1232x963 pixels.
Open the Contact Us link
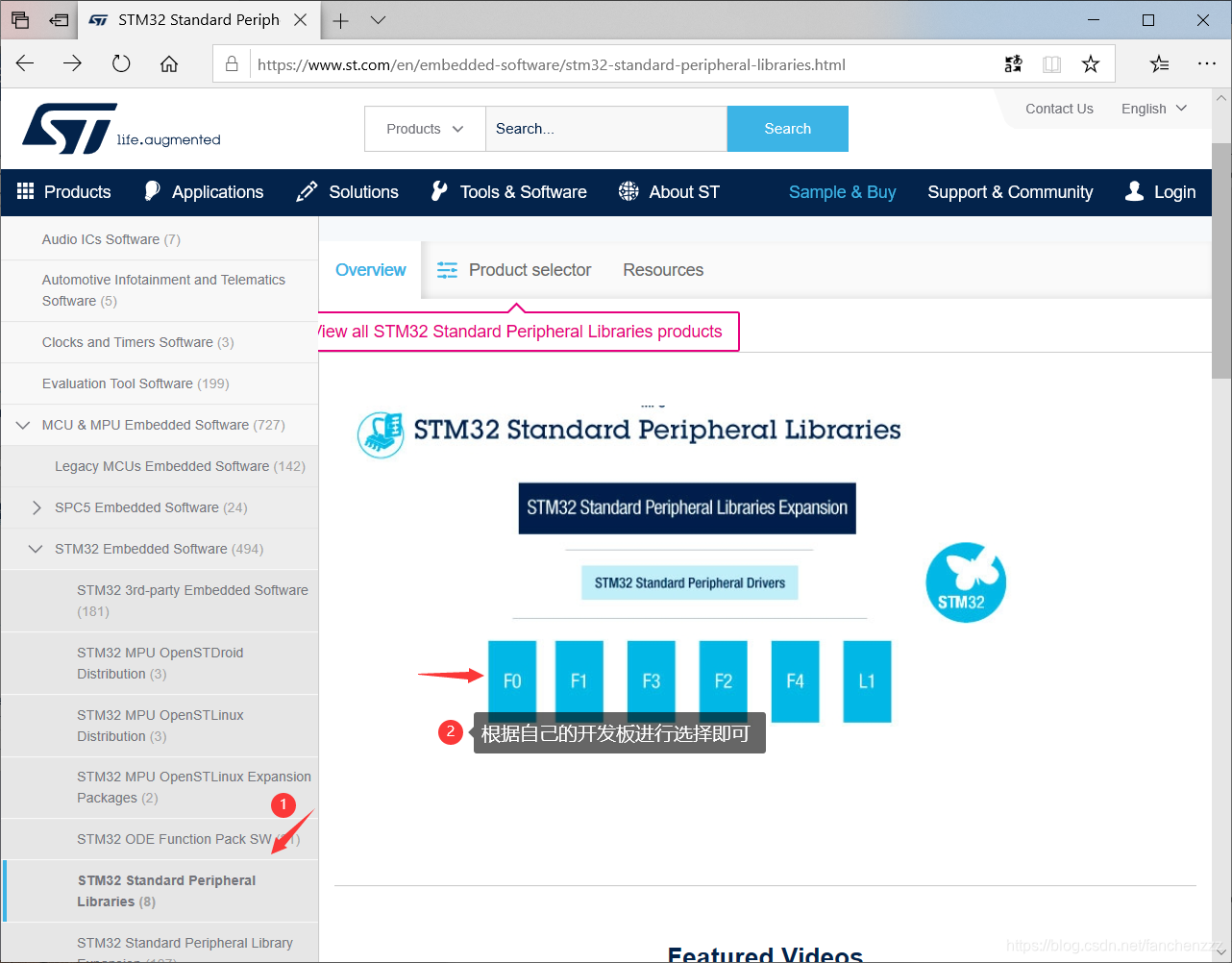[x=1059, y=109]
